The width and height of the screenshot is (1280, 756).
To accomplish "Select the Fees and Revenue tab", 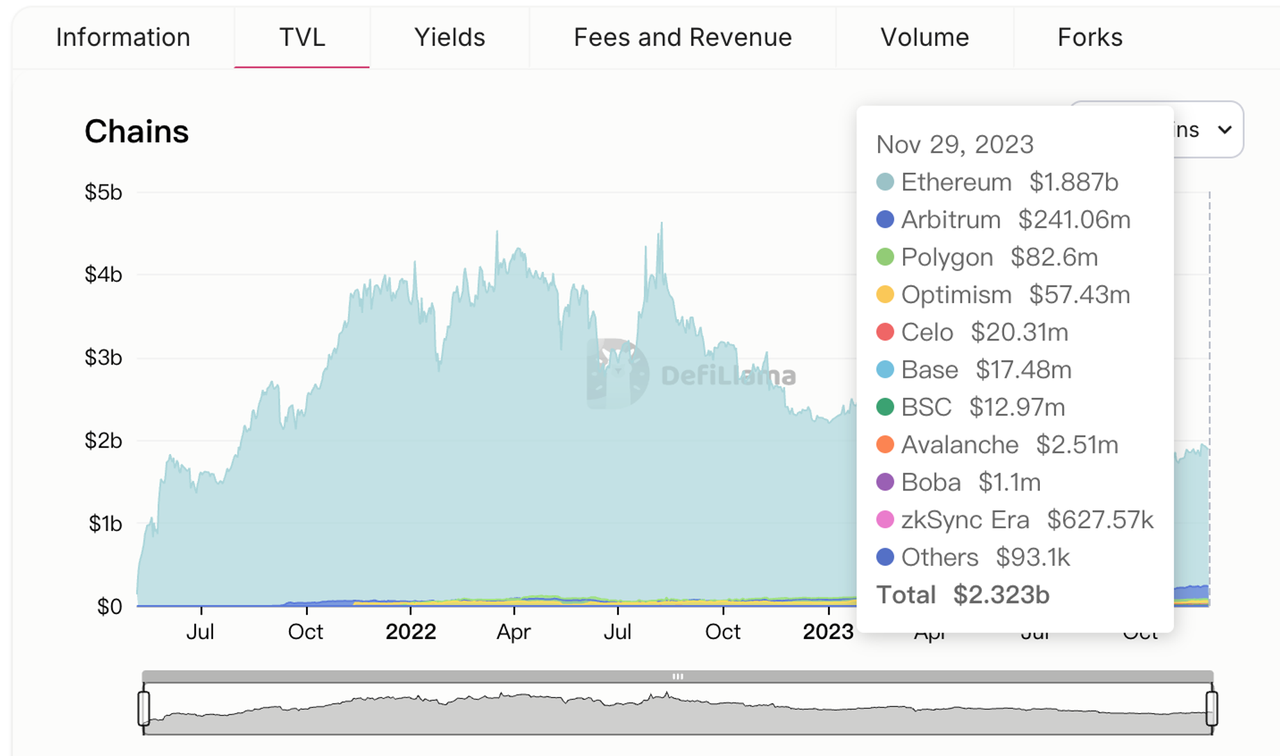I will (x=682, y=38).
